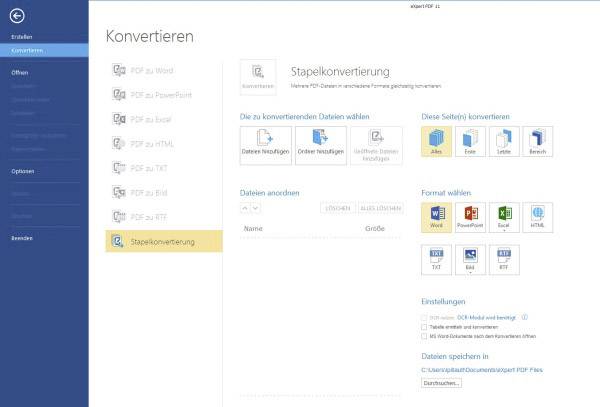Select PDF zu Word conversion

pos(164,70)
